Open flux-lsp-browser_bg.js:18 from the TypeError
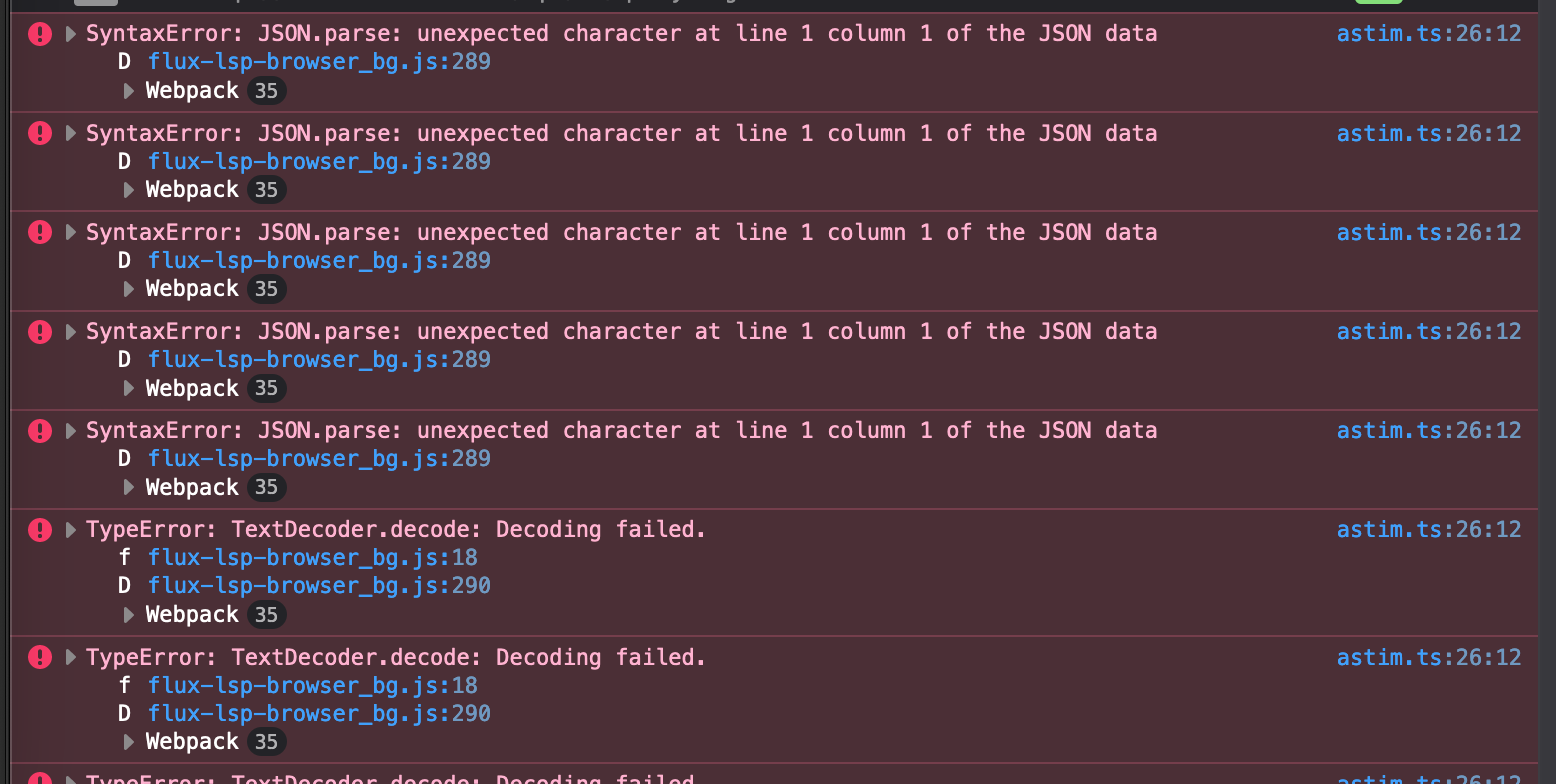Screen dimensions: 1556x784 pos(313,557)
